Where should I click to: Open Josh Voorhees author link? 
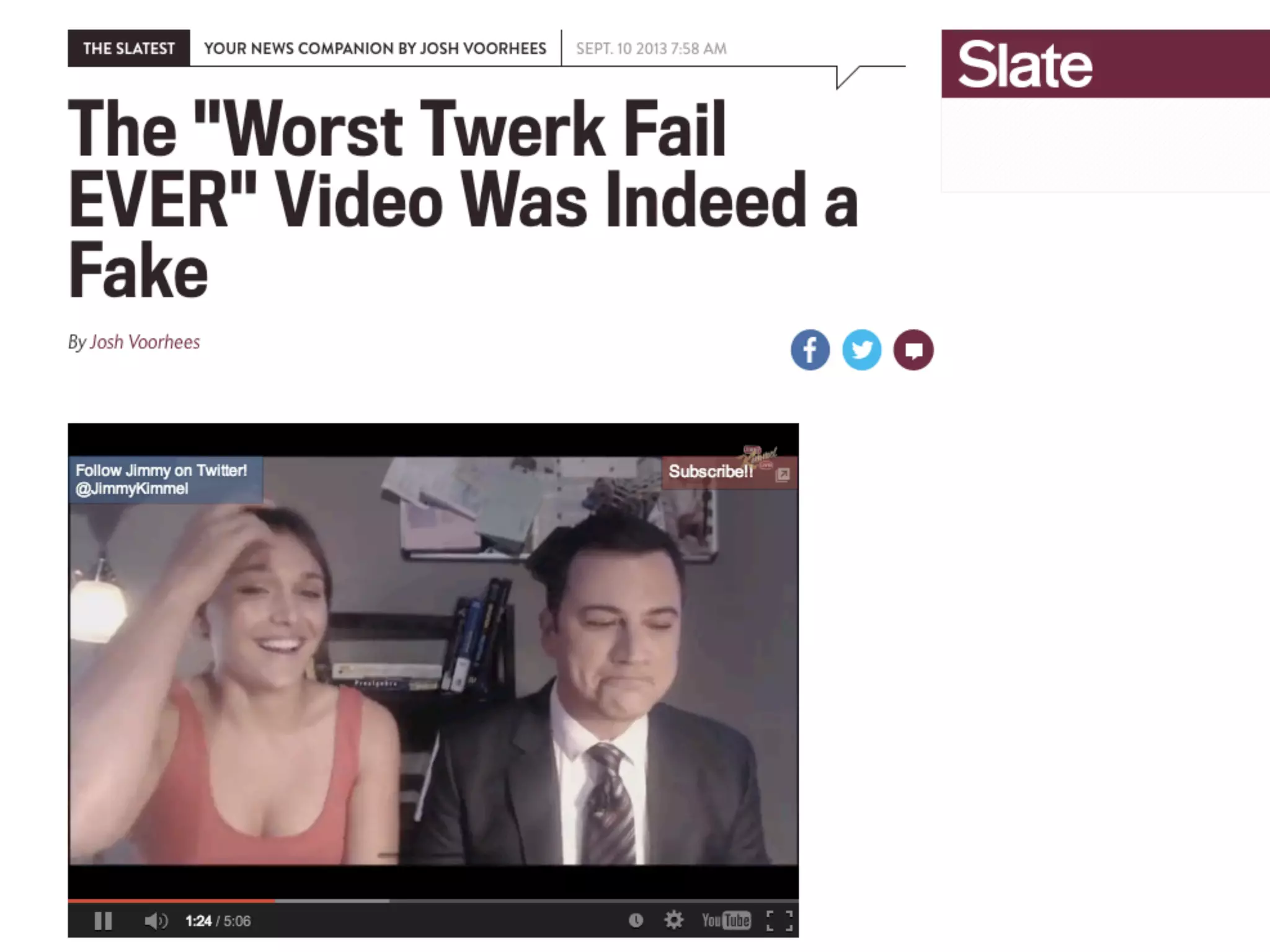click(x=145, y=342)
